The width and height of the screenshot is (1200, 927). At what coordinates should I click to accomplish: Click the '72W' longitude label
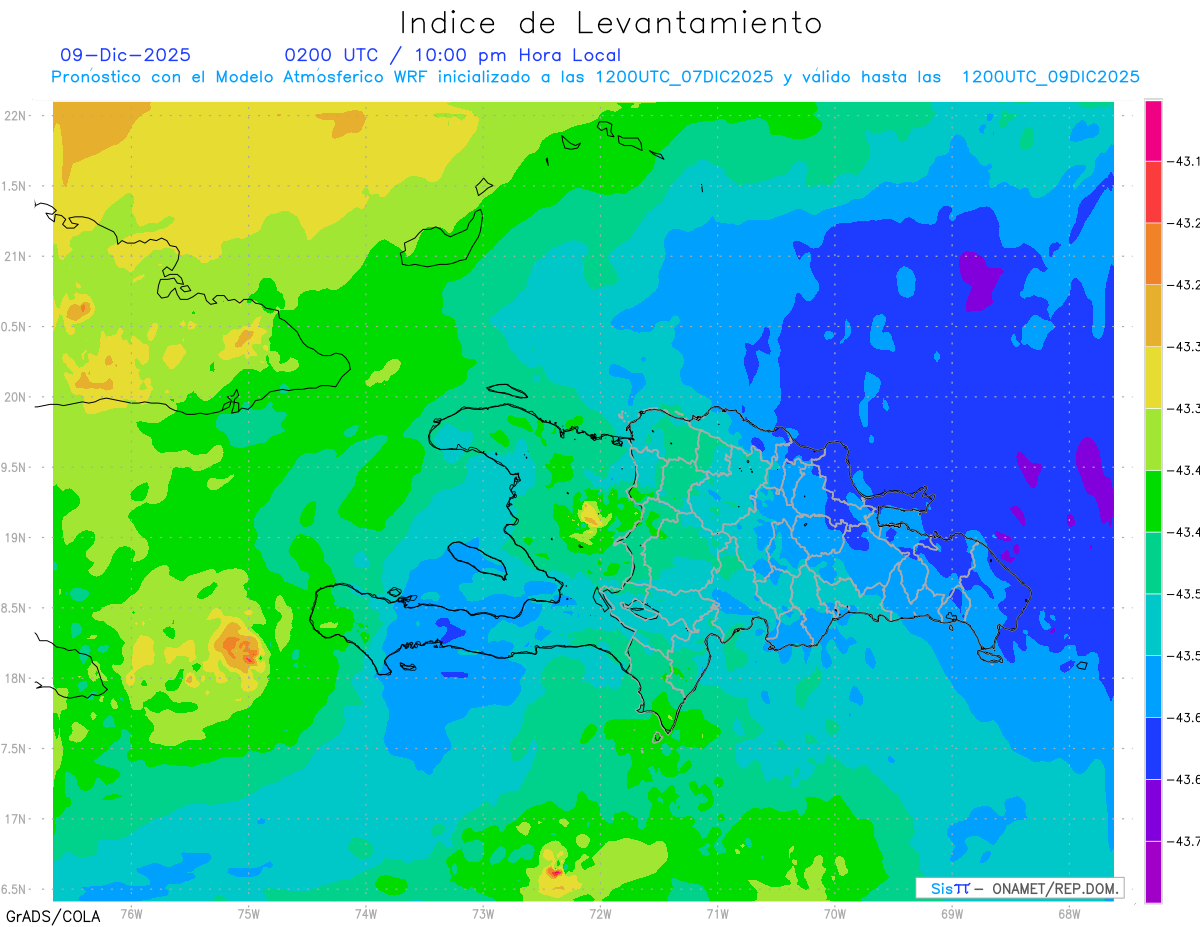(x=600, y=914)
